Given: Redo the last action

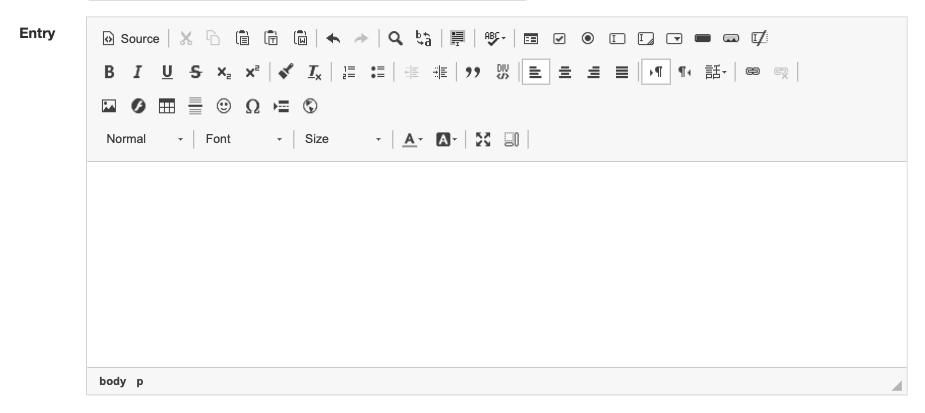Looking at the screenshot, I should point(361,38).
